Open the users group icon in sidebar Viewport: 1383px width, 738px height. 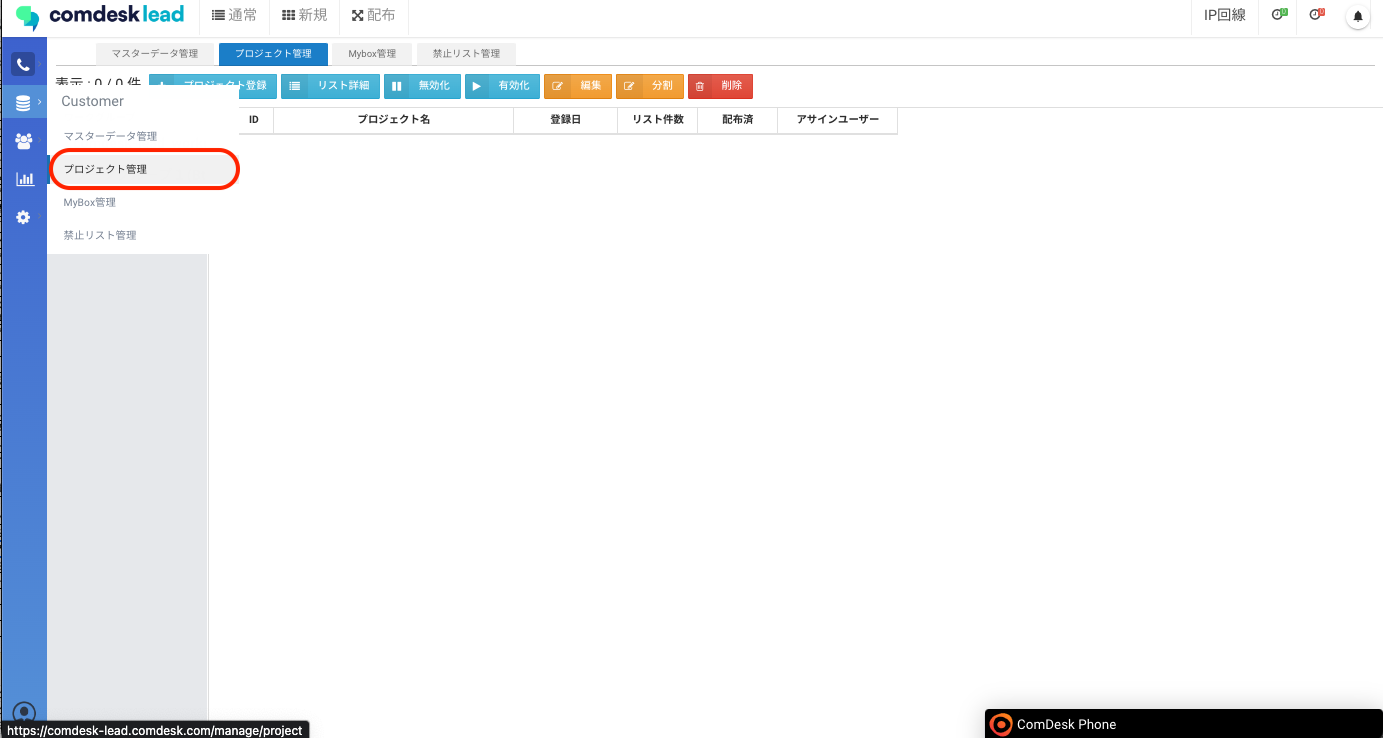[23, 141]
